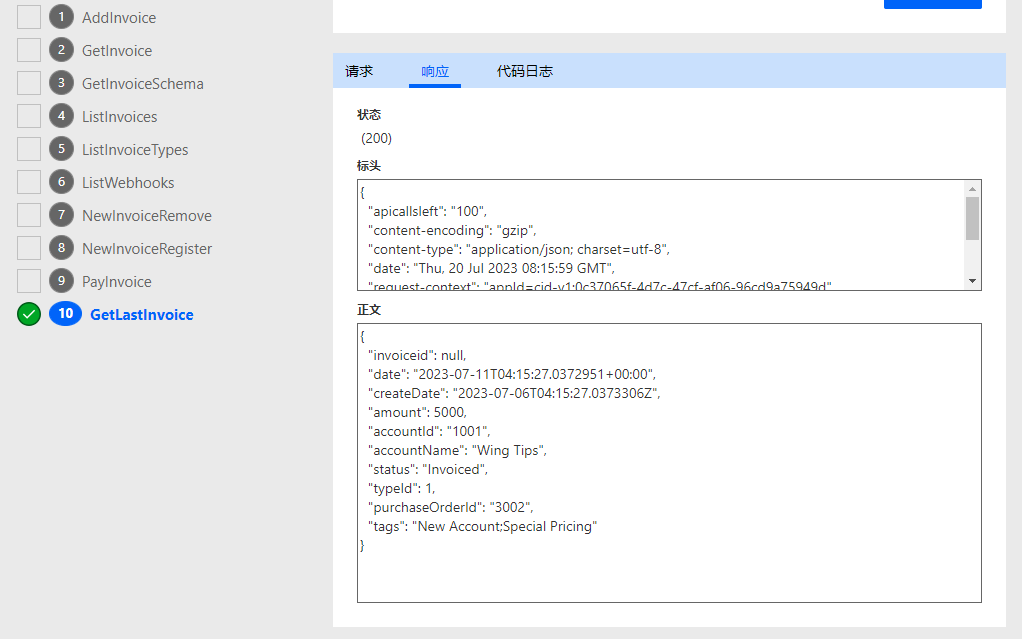The height and width of the screenshot is (639, 1022).
Task: Switch to the 代码日志 tab
Action: (x=525, y=71)
